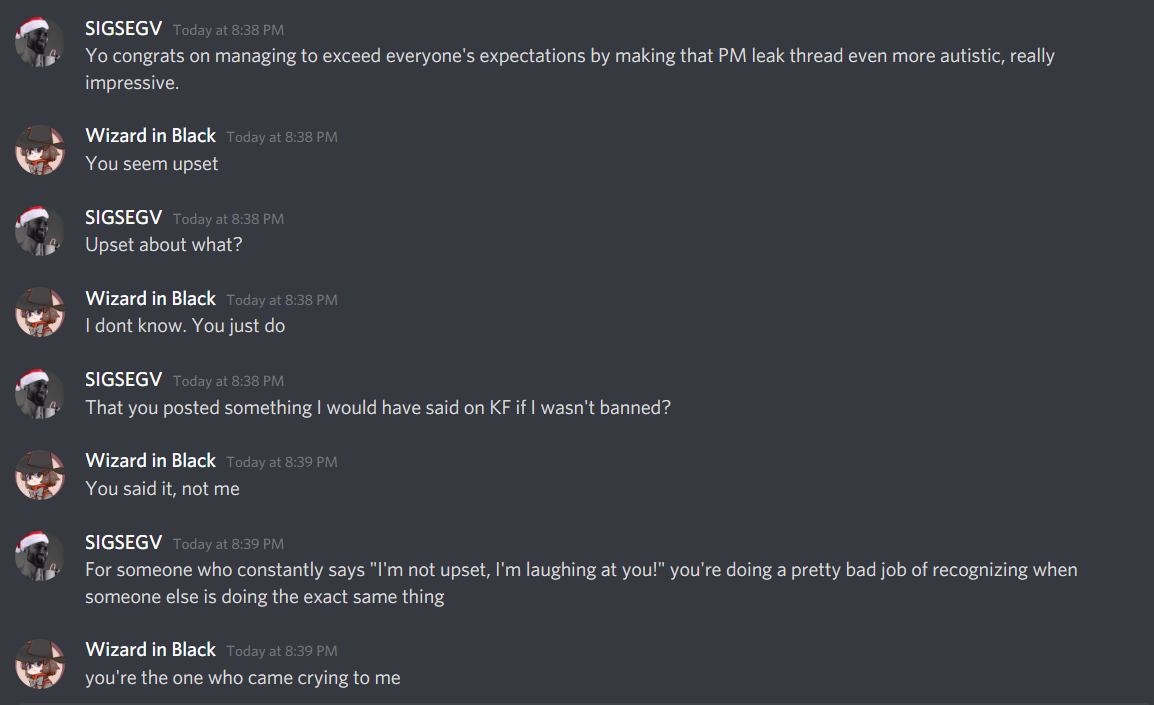This screenshot has width=1154, height=705.
Task: Click SIGSEGV's avatar next to "Upset about what?"
Action: point(40,232)
